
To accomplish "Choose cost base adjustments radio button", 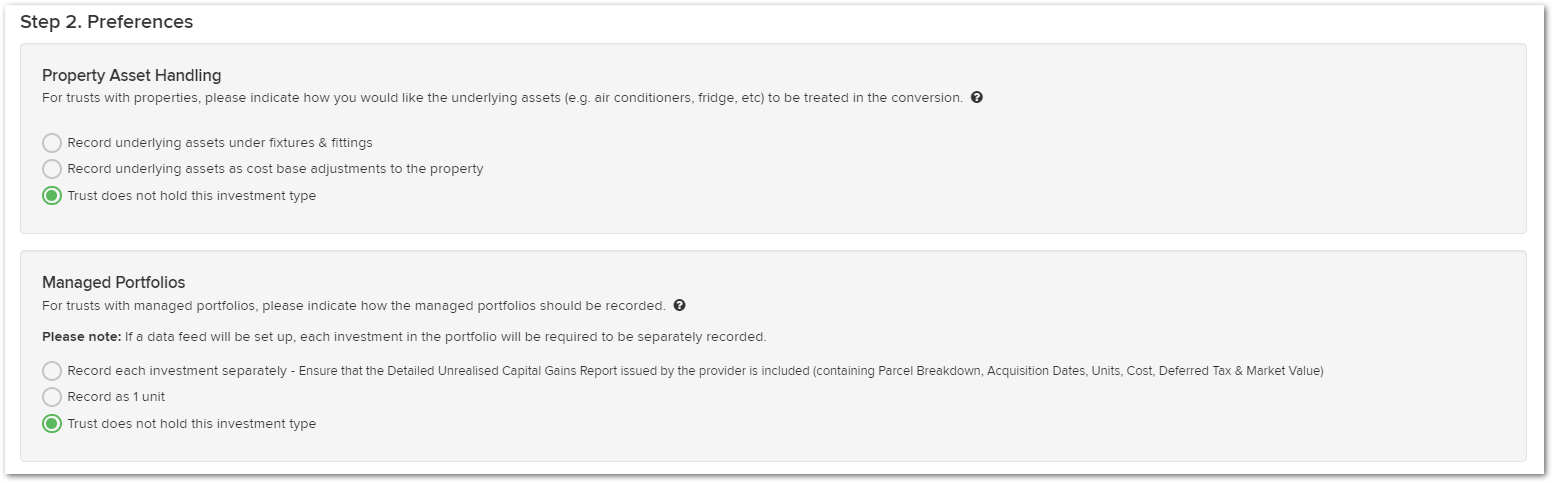I will pos(52,169).
